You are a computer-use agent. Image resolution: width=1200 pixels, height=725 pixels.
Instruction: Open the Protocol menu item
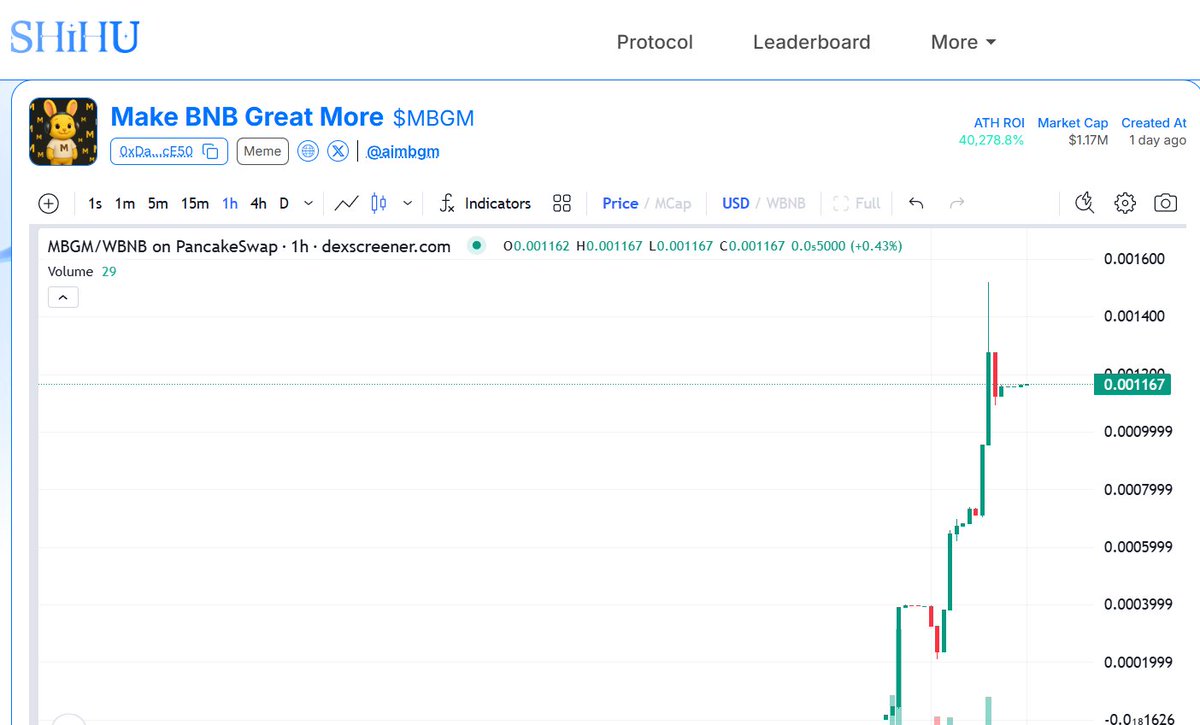tap(654, 42)
